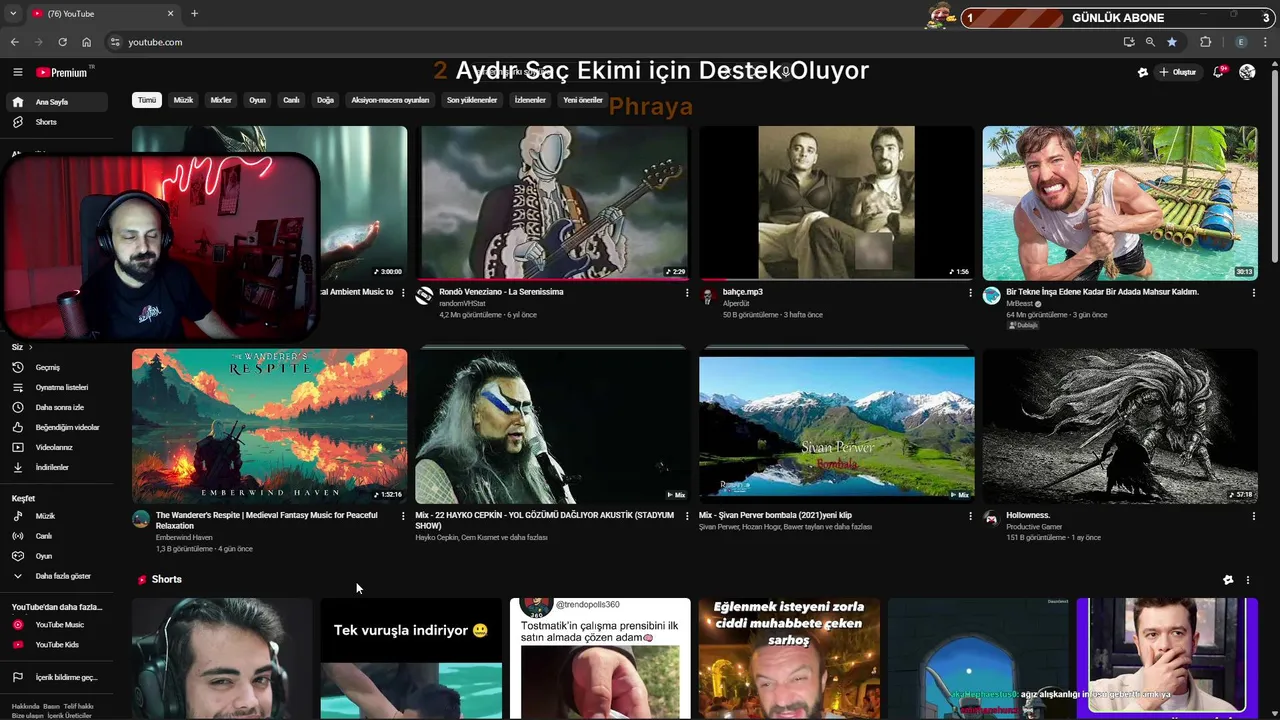The image size is (1280, 720).
Task: Open the notifications bell
Action: (x=1218, y=72)
